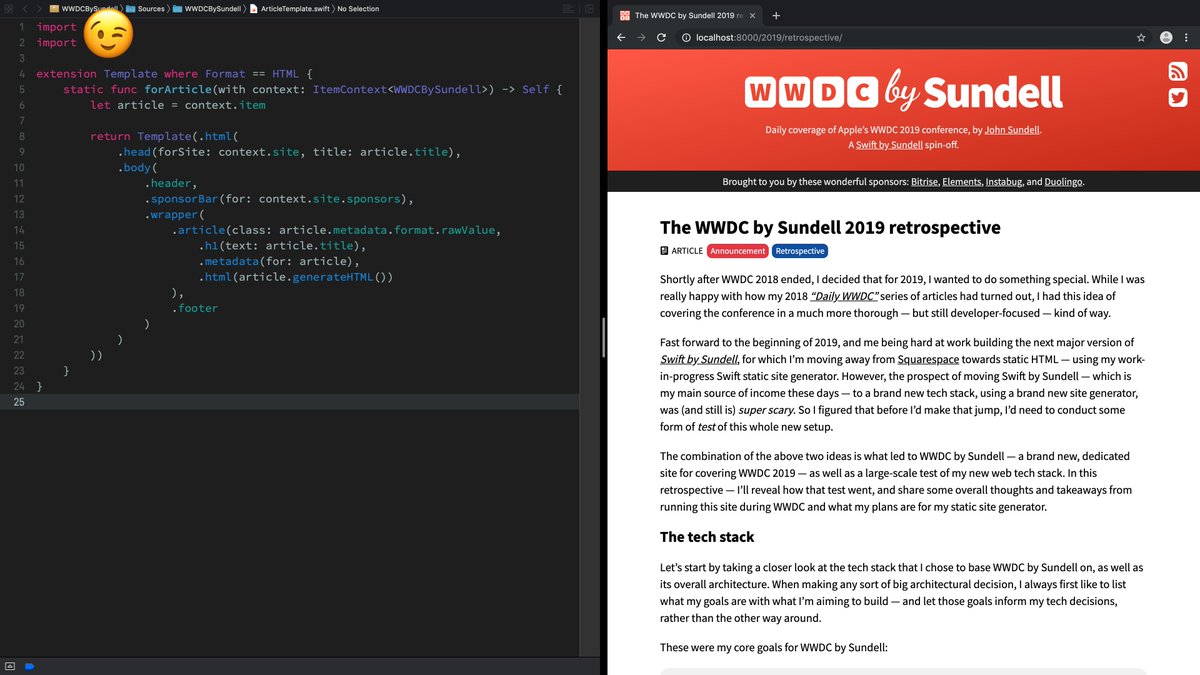Image resolution: width=1200 pixels, height=675 pixels.
Task: Go back in the Chrome browser
Action: pyautogui.click(x=621, y=38)
